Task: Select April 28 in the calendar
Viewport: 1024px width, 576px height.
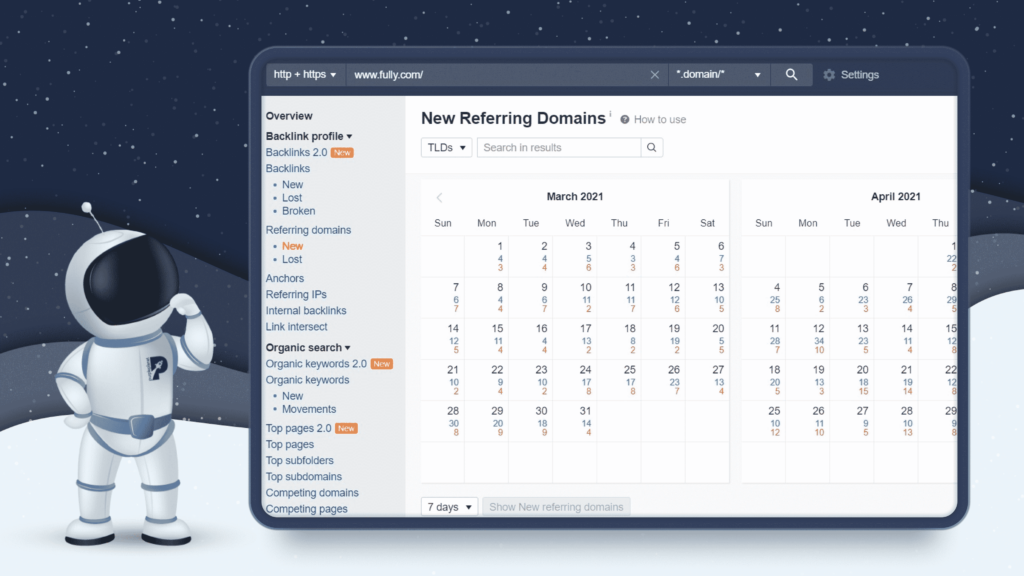Action: 897,421
